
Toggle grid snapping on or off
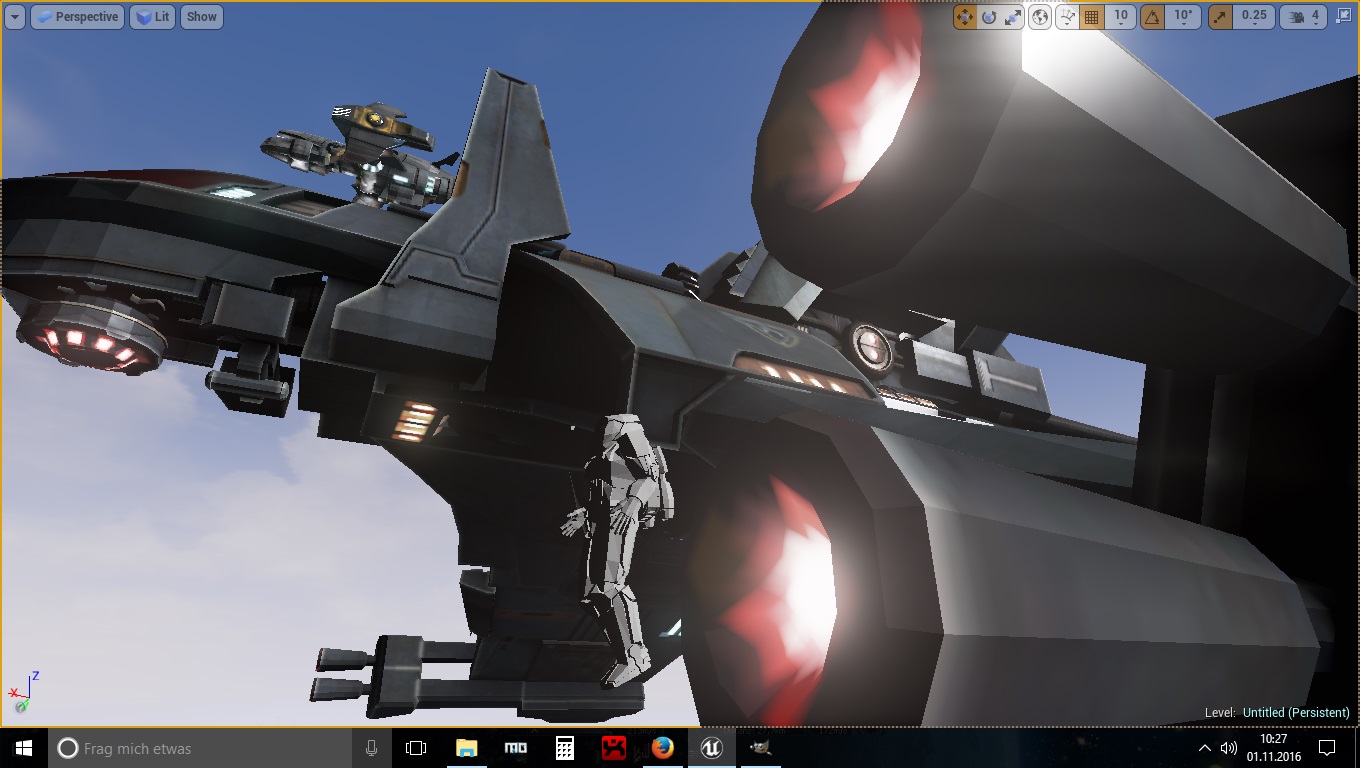1092,17
